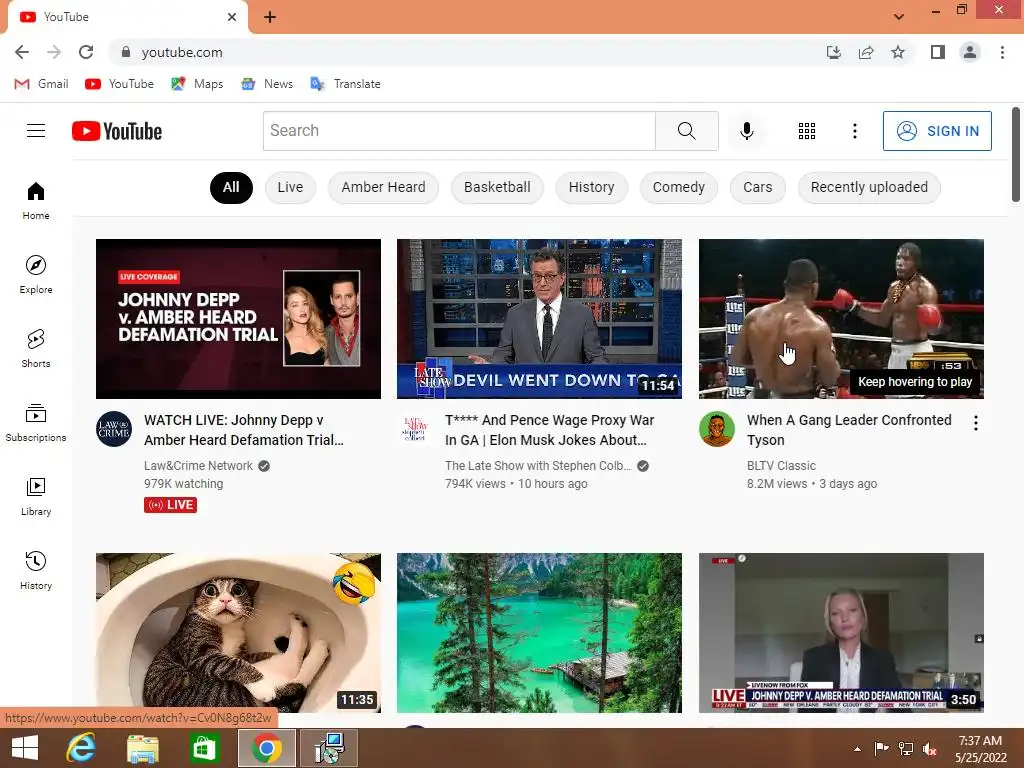
Task: Select the All filter chip
Action: coord(231,187)
